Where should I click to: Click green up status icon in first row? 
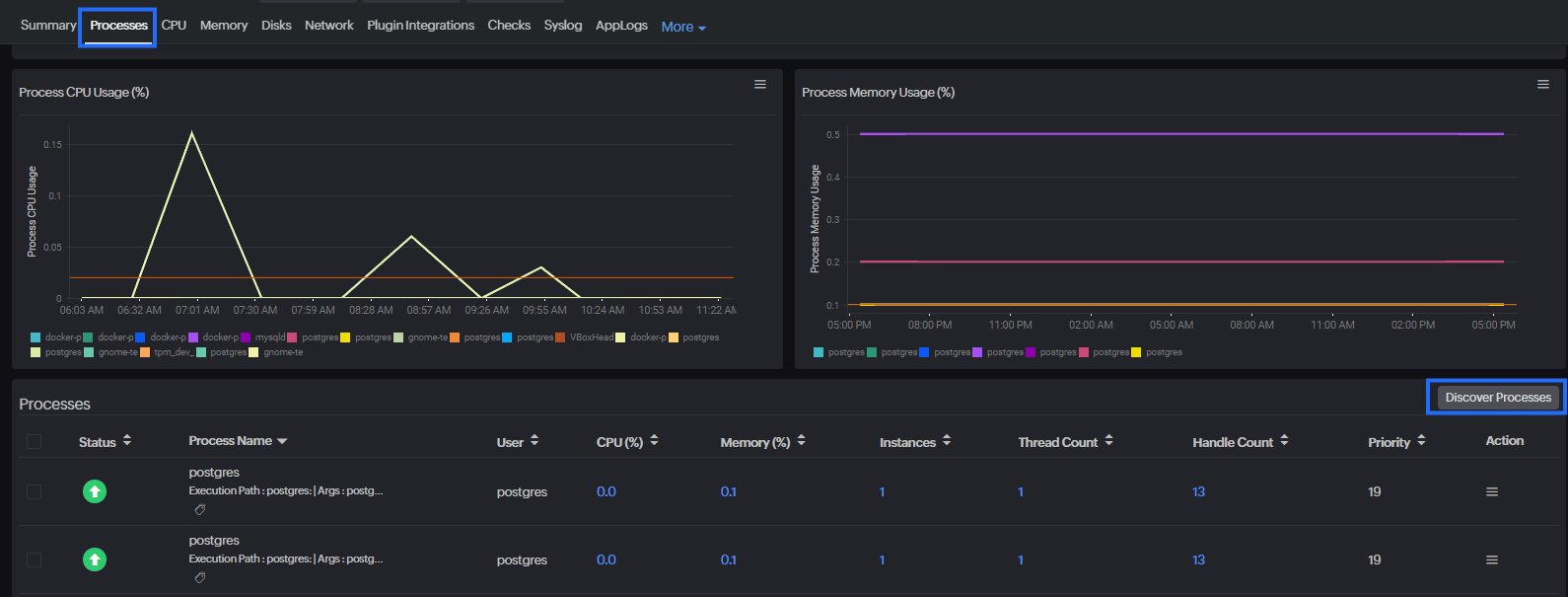pyautogui.click(x=95, y=491)
